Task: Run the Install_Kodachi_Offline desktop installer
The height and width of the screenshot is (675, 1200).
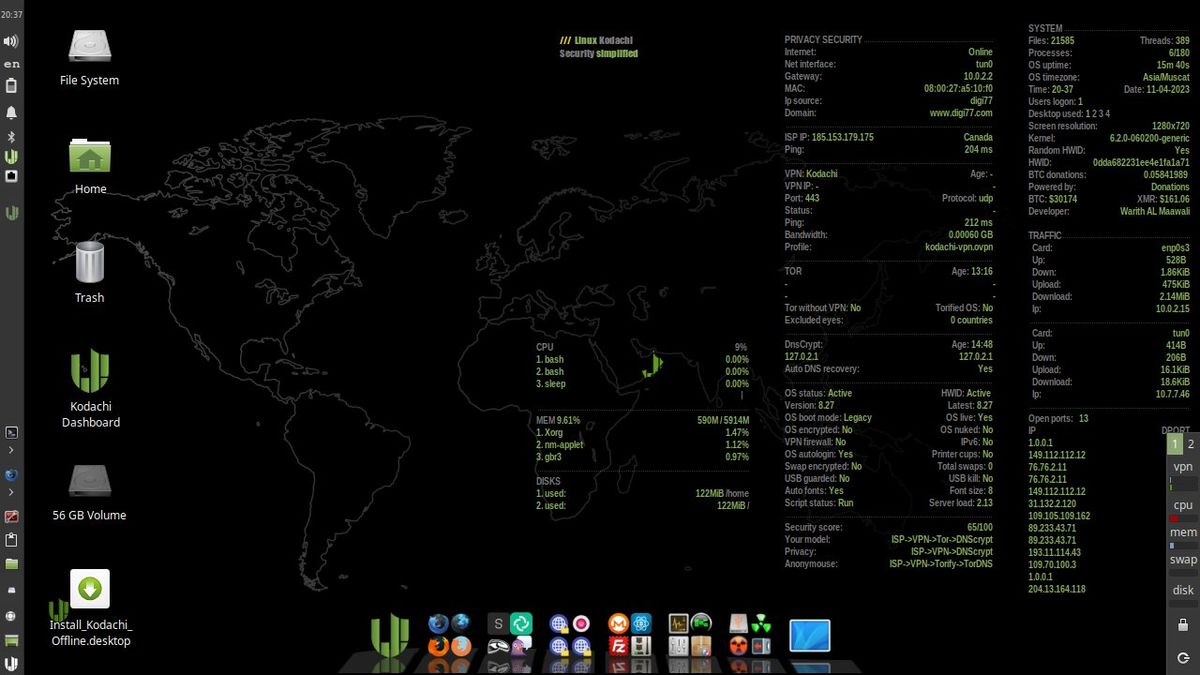Action: tap(89, 590)
